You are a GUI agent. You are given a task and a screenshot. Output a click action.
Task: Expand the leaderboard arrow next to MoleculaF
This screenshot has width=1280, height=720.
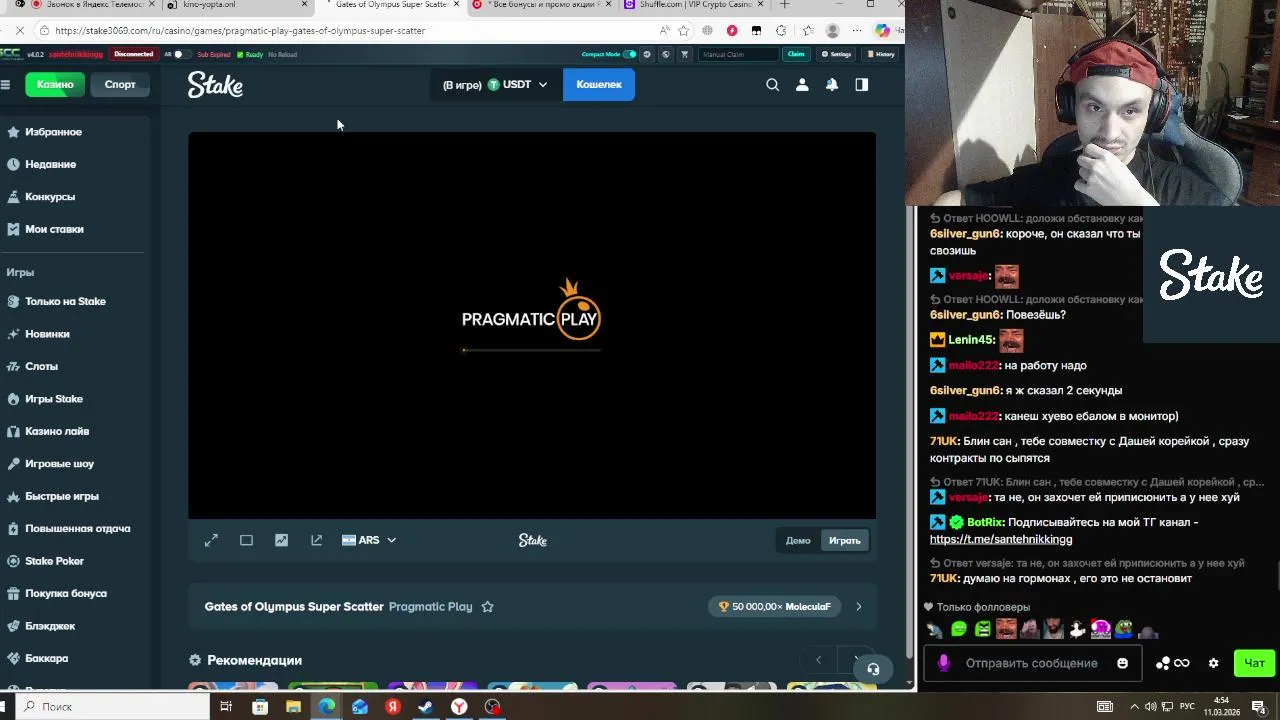858,607
